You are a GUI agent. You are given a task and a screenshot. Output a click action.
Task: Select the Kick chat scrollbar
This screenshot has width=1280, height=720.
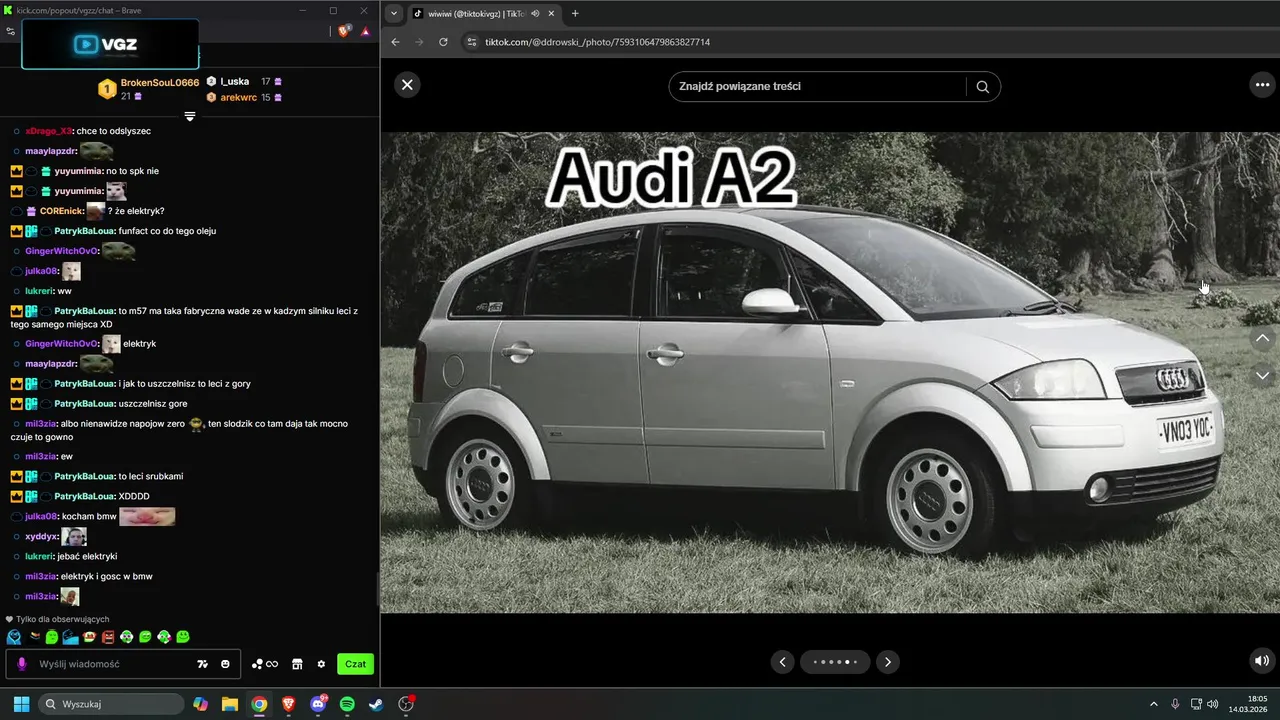[376, 590]
